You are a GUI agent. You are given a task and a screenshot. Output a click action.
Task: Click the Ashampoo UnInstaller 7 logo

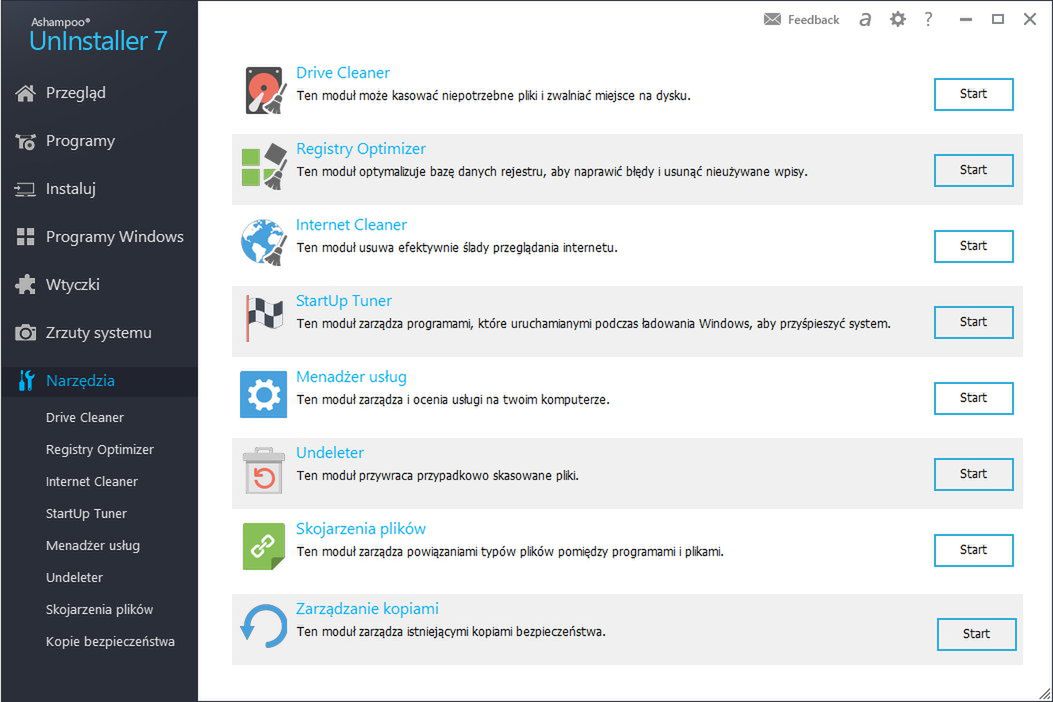point(98,35)
